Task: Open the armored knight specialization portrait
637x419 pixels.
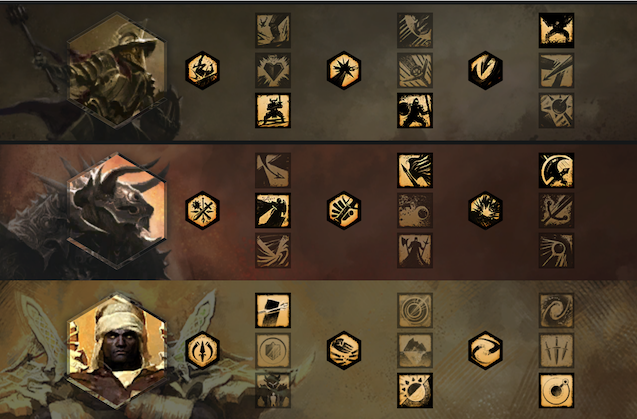Action: tap(117, 70)
